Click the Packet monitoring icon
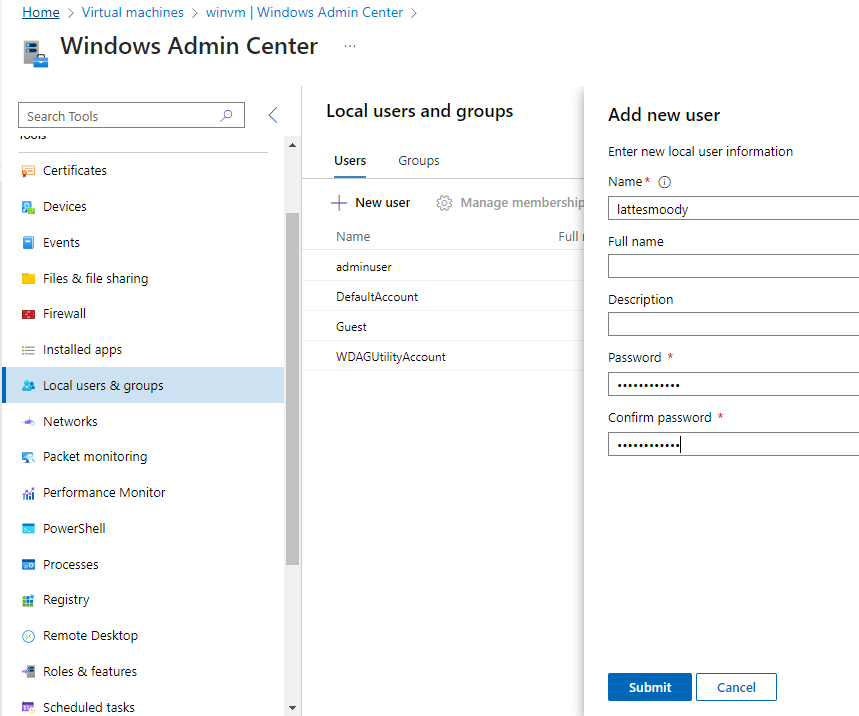Screen dimensions: 859x716 click(28, 457)
